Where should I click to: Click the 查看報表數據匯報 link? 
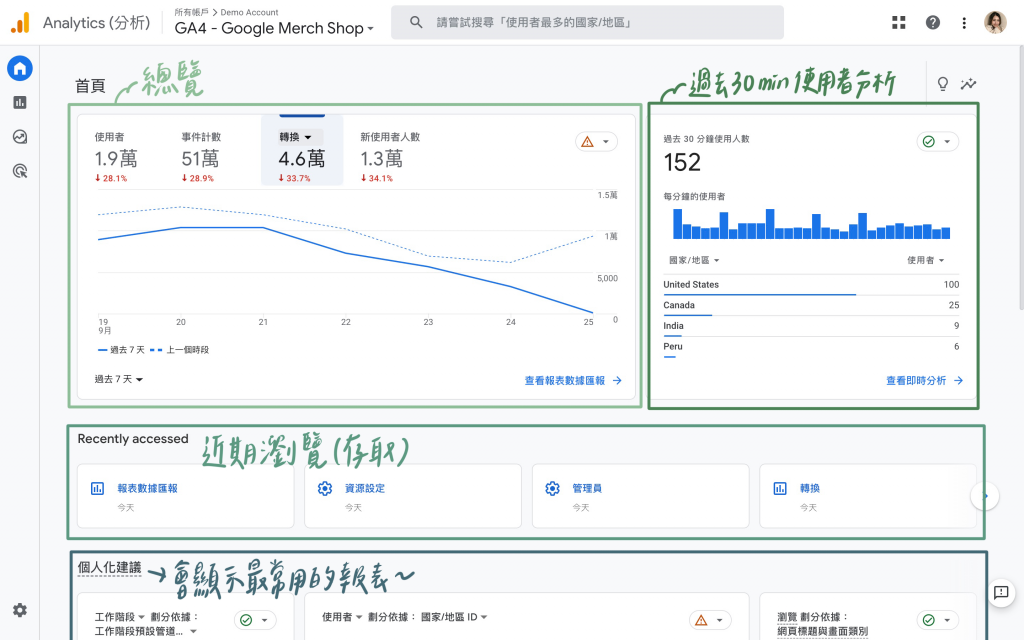click(x=573, y=381)
